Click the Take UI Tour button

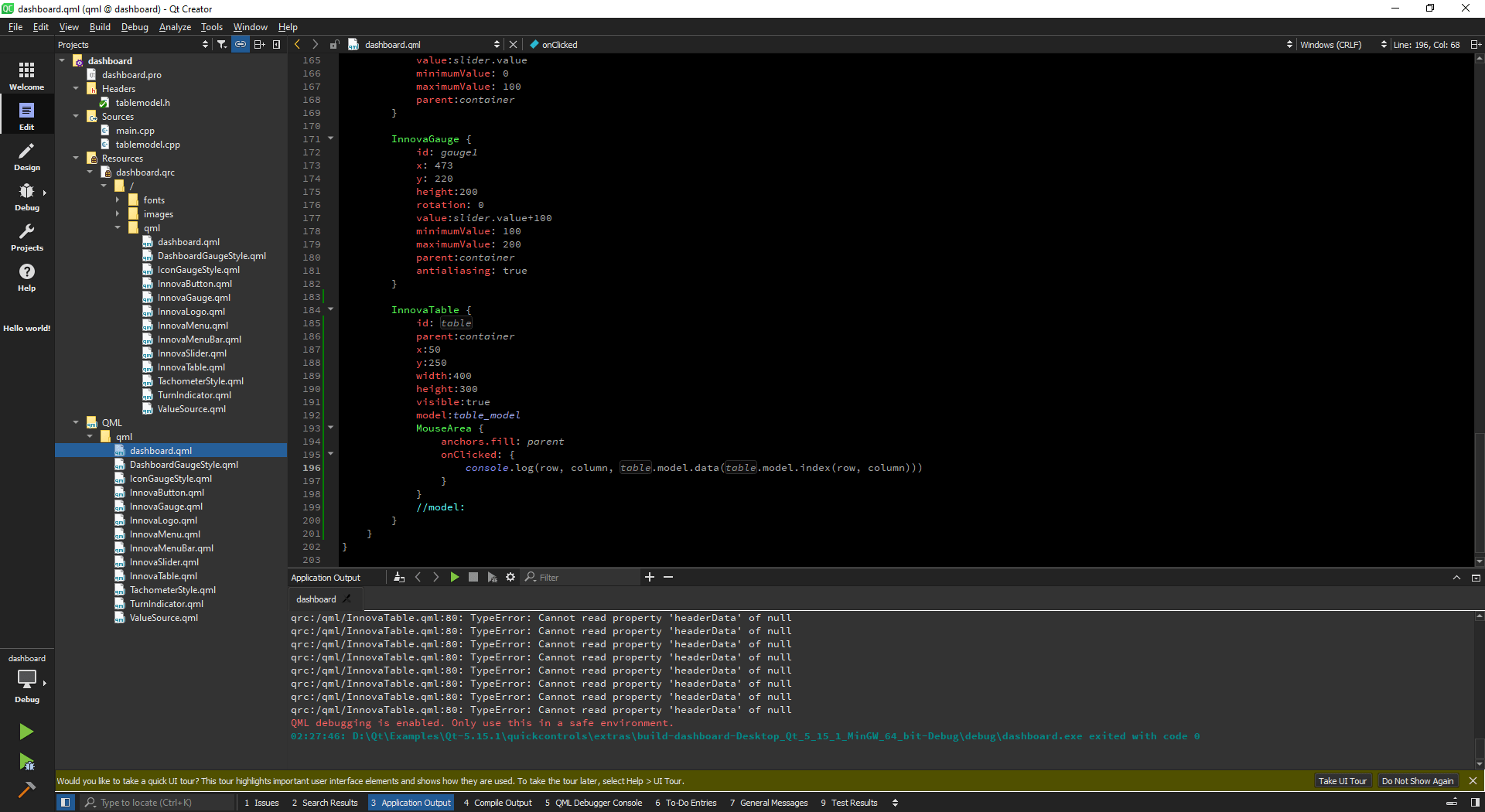(1343, 780)
